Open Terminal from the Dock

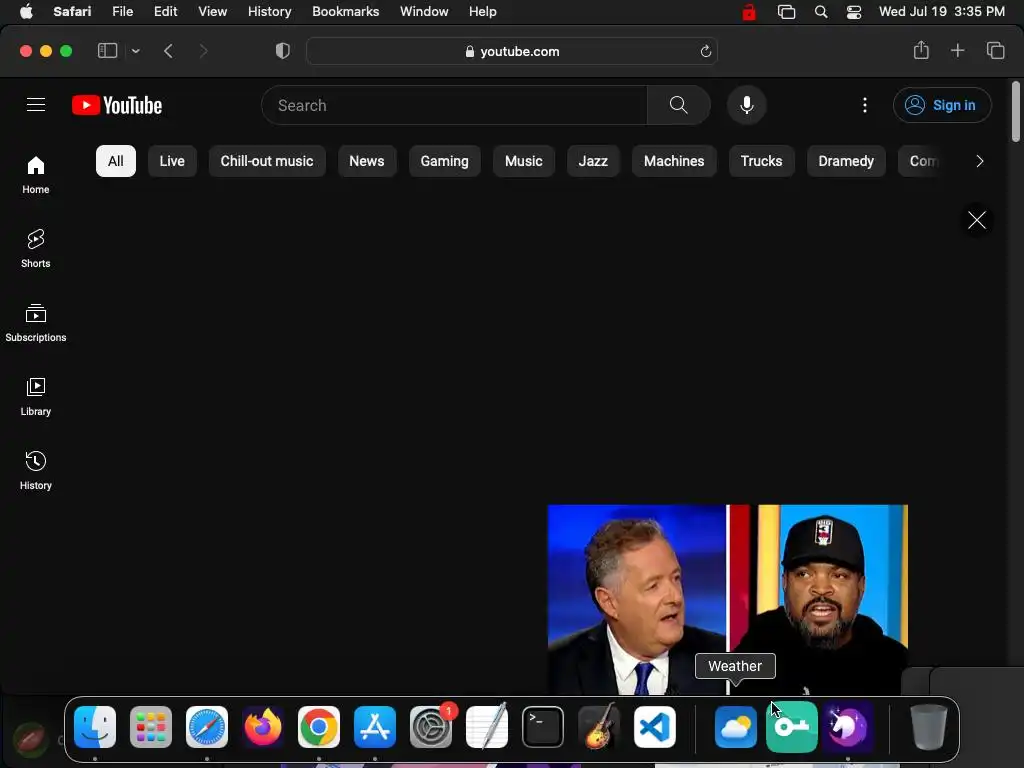click(x=543, y=727)
